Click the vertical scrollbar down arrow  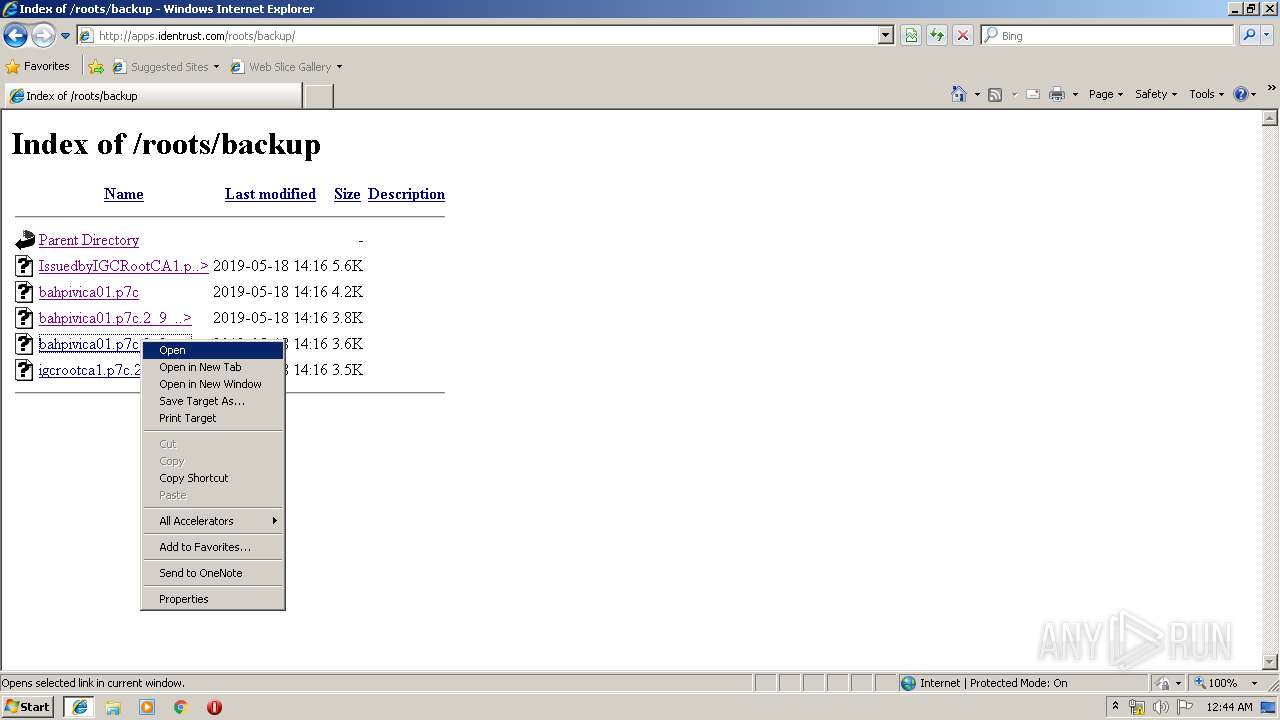(x=1271, y=662)
